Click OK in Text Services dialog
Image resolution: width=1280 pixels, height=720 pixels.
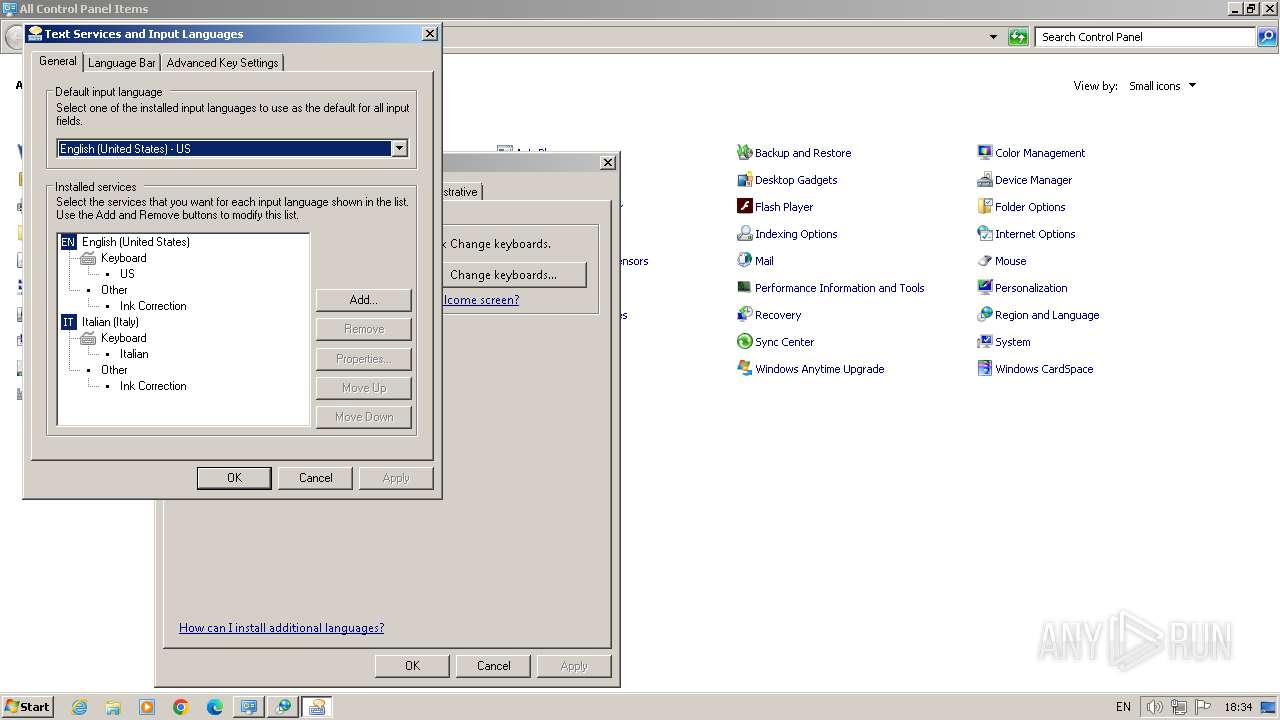[x=234, y=478]
